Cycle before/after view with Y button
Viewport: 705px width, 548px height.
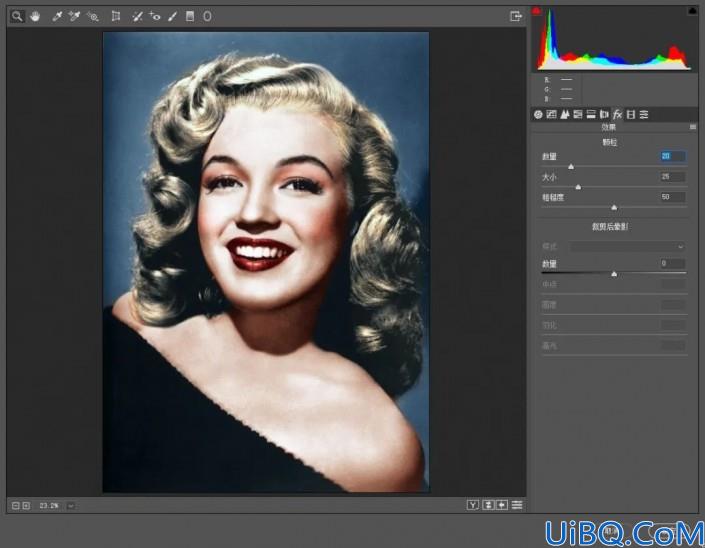coord(473,505)
